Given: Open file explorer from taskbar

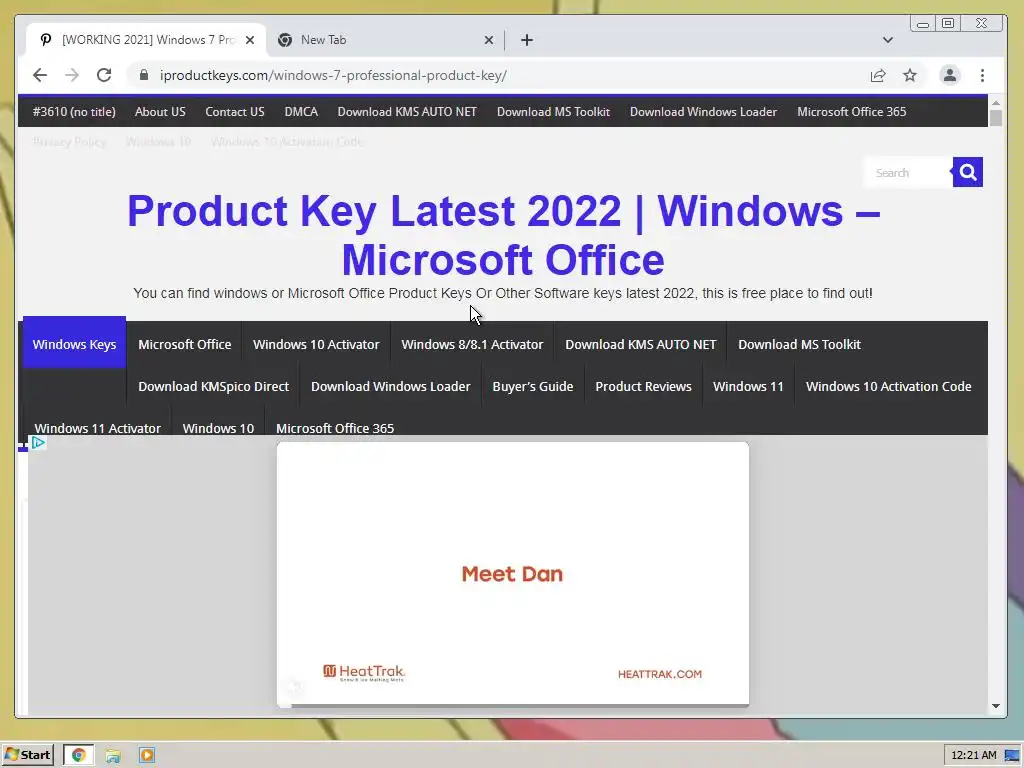Looking at the screenshot, I should tap(113, 756).
